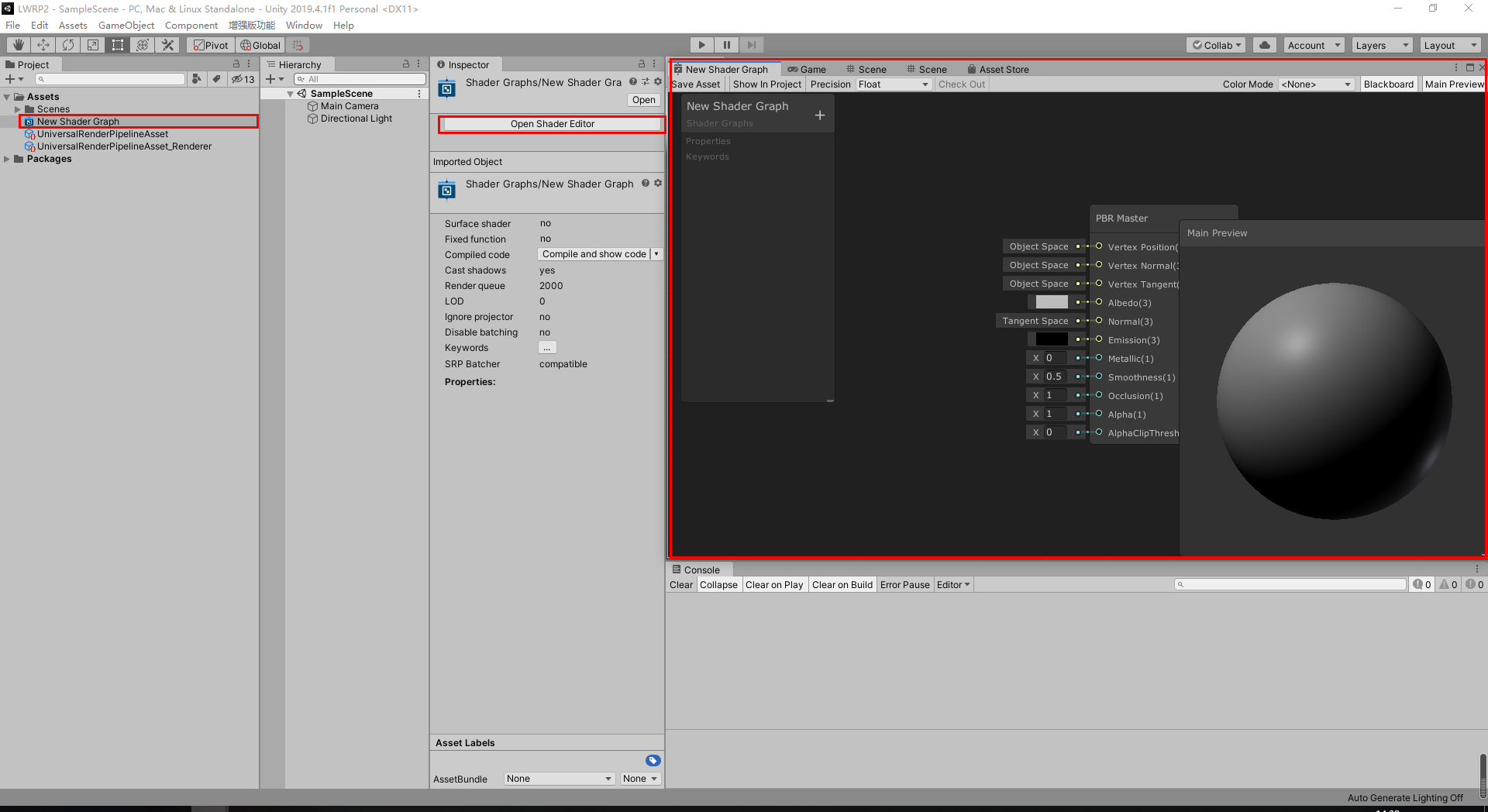Image resolution: width=1488 pixels, height=812 pixels.
Task: Open the AssetBundle None dropdown
Action: [x=558, y=779]
